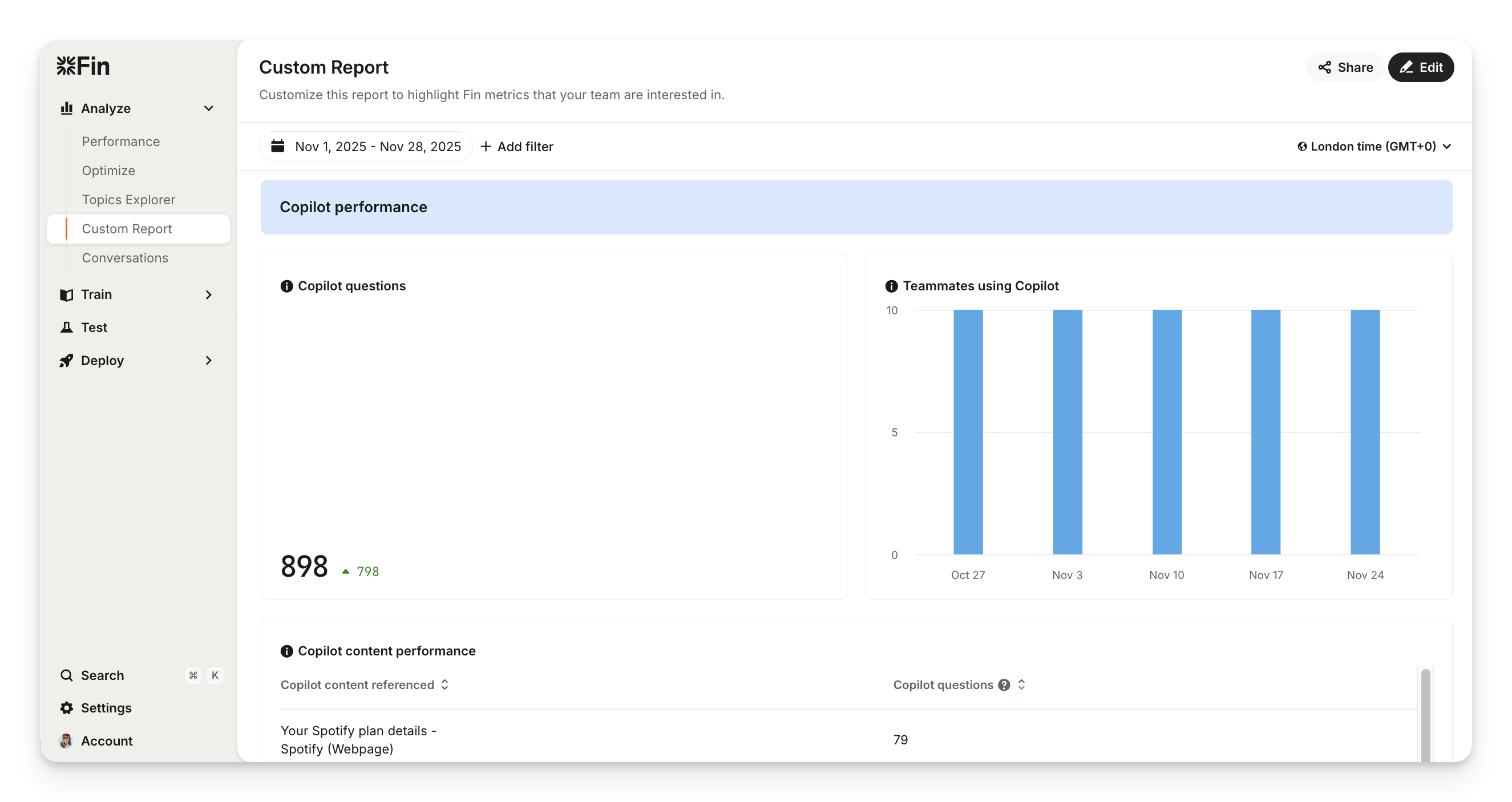The image size is (1512, 802).
Task: Click the Edit button
Action: [x=1421, y=67]
